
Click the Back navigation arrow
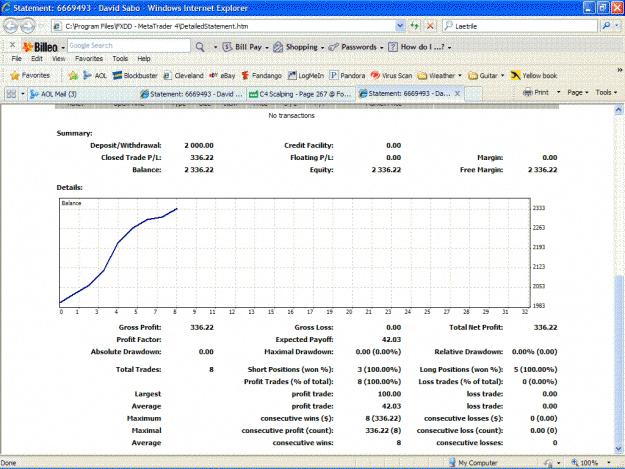[x=11, y=26]
